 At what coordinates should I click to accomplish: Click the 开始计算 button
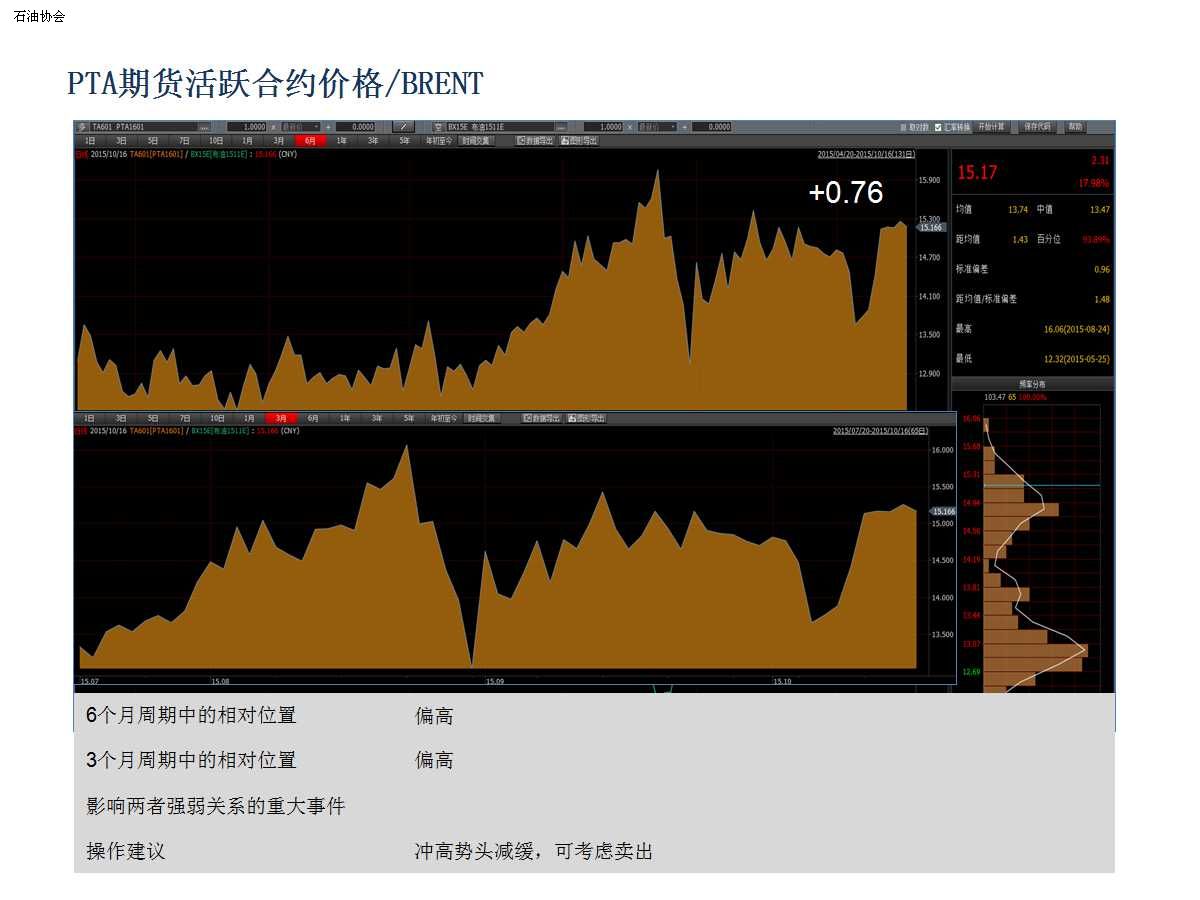point(991,127)
